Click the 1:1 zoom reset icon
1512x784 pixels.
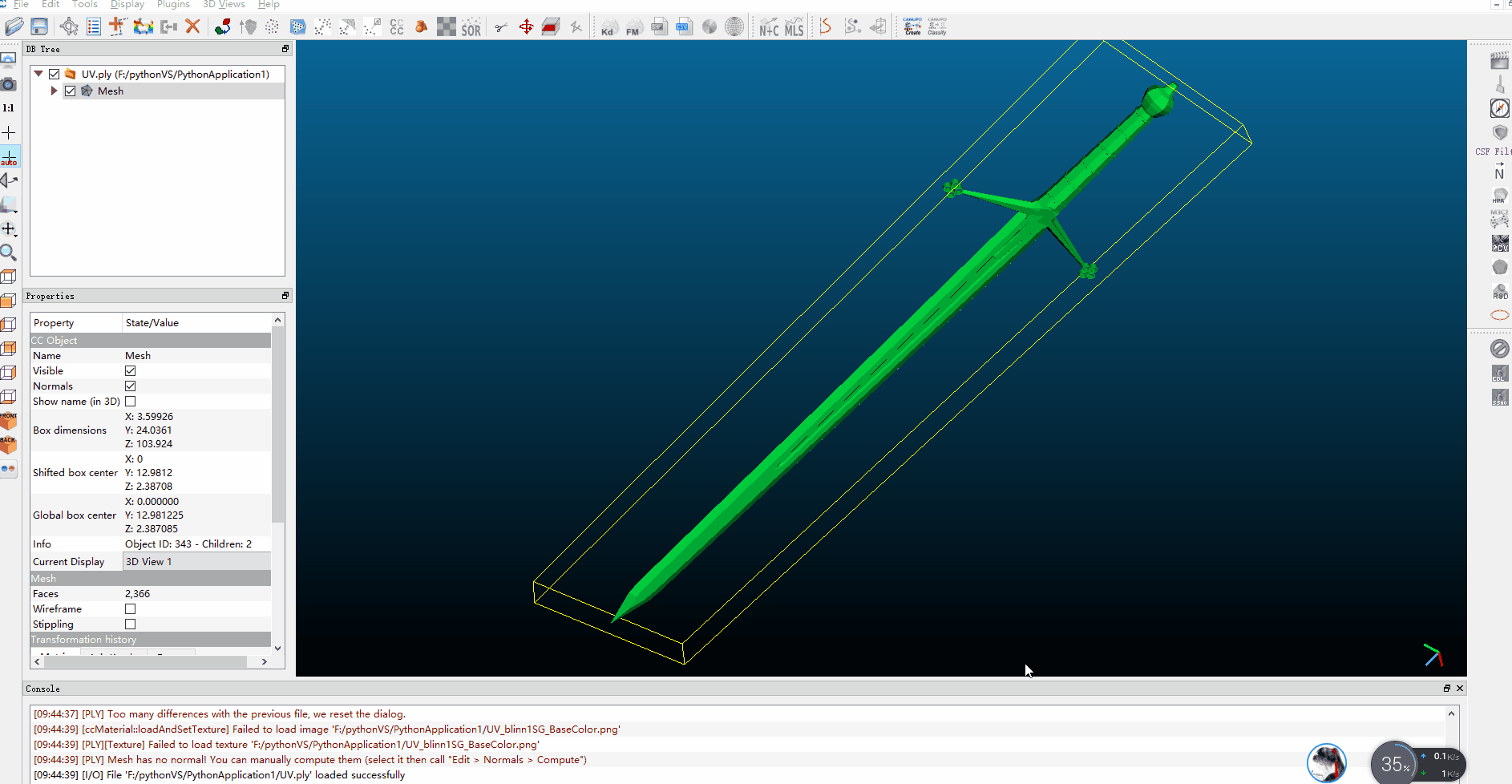point(8,107)
